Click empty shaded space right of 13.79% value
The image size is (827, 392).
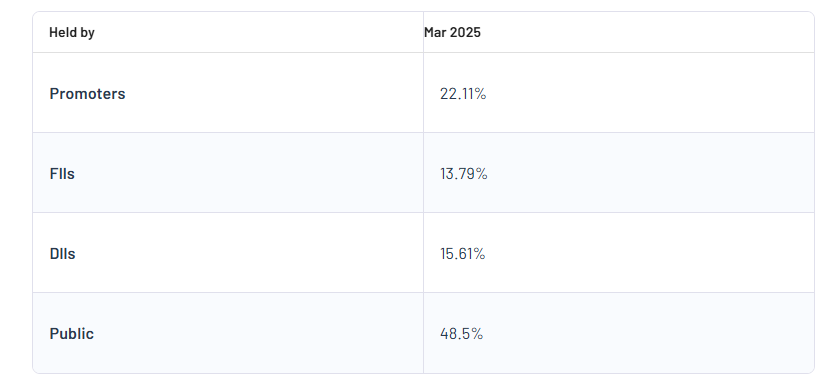pos(651,174)
